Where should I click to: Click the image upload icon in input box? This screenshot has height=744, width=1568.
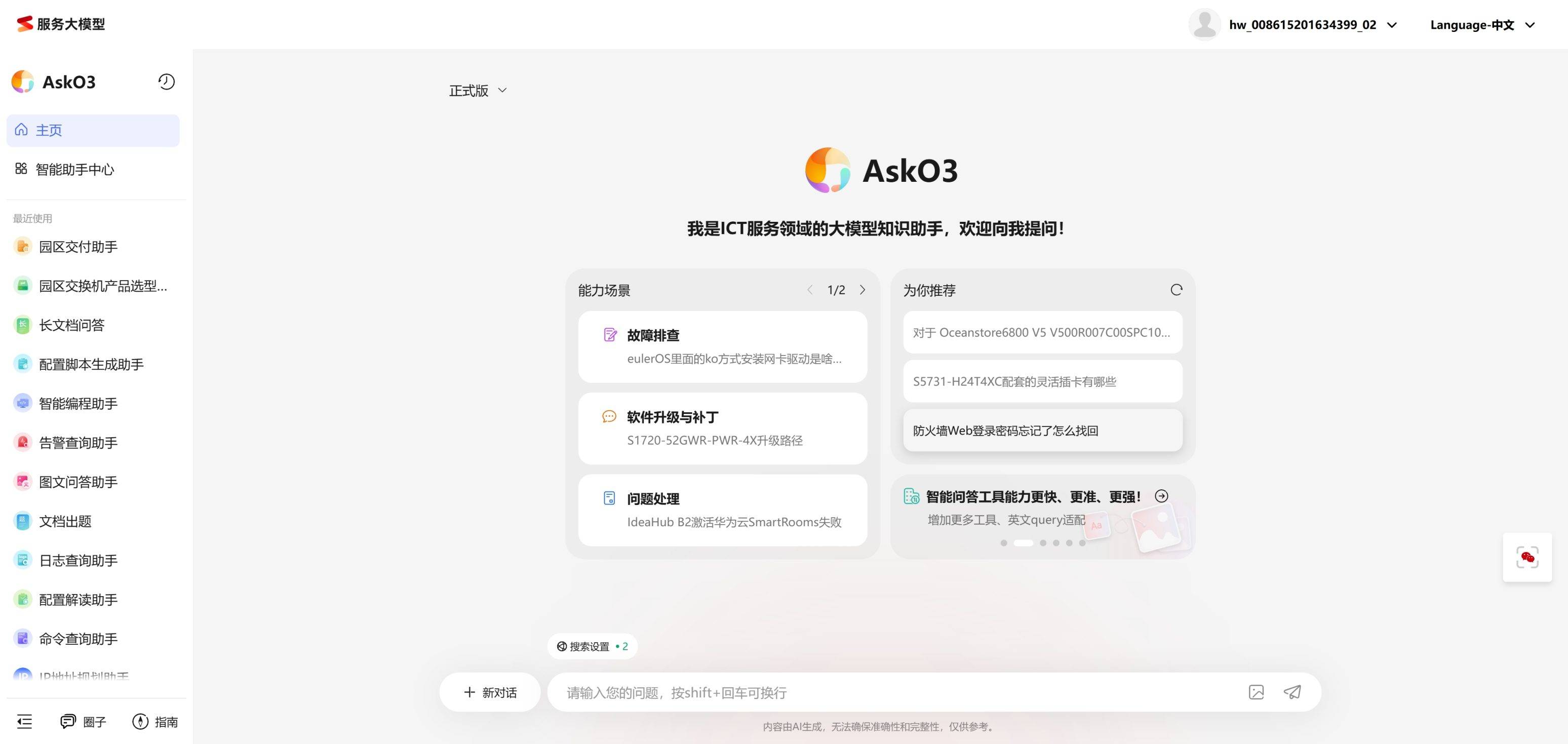pos(1256,692)
